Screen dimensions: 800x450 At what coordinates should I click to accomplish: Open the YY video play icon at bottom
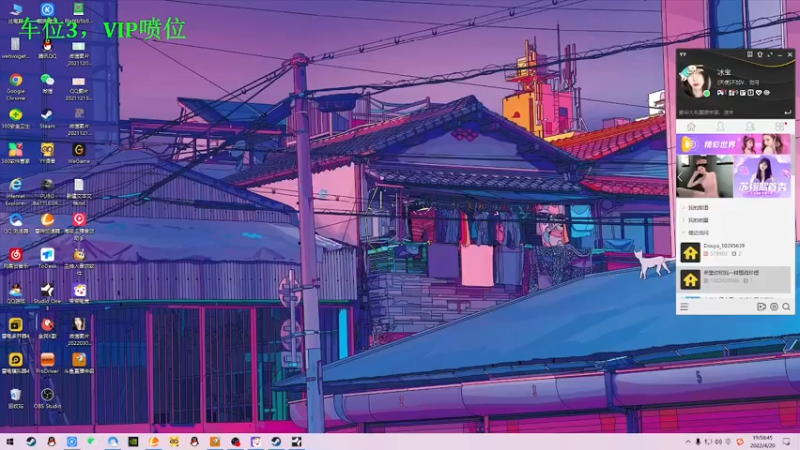(761, 307)
